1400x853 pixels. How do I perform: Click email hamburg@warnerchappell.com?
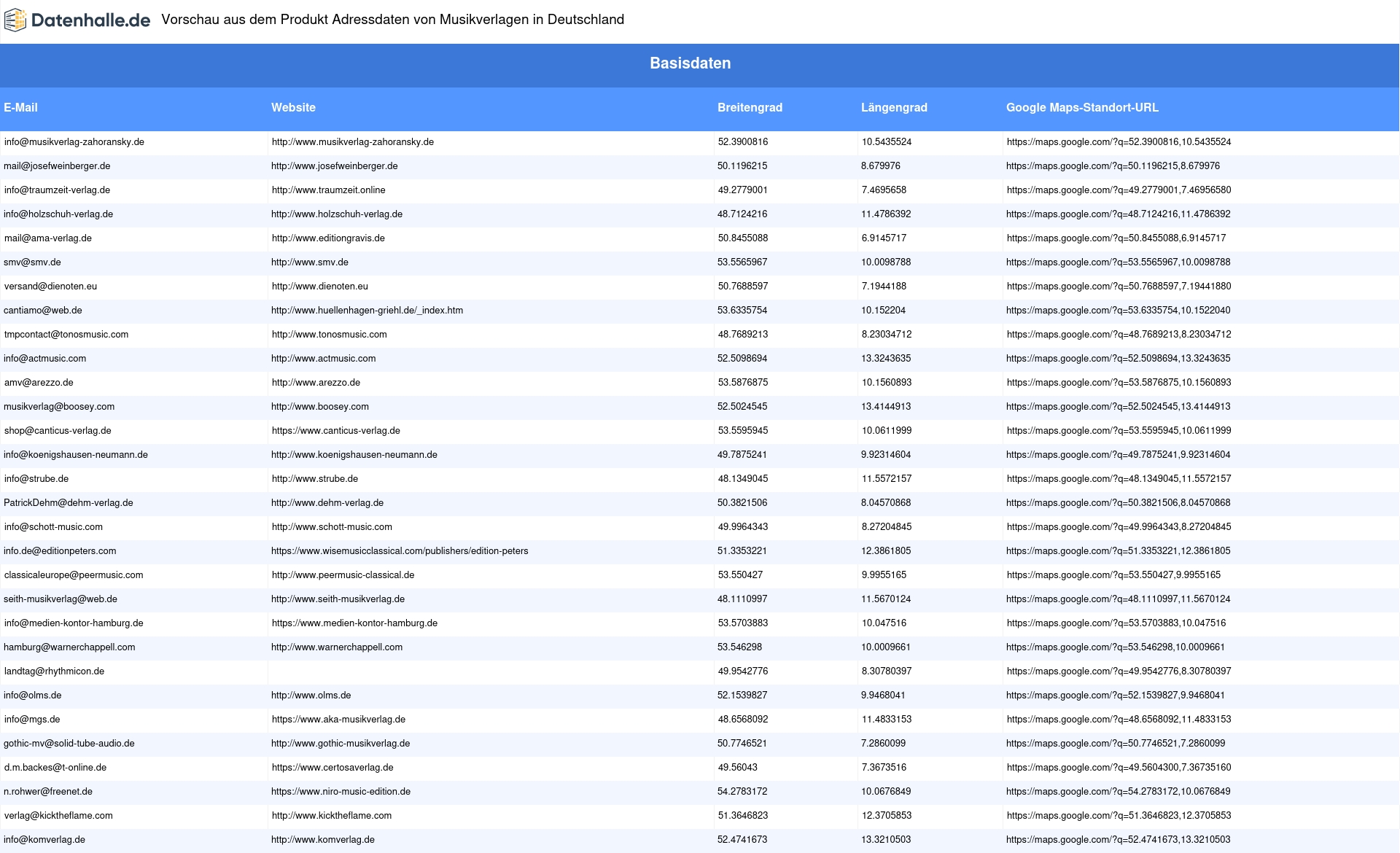pyautogui.click(x=69, y=647)
